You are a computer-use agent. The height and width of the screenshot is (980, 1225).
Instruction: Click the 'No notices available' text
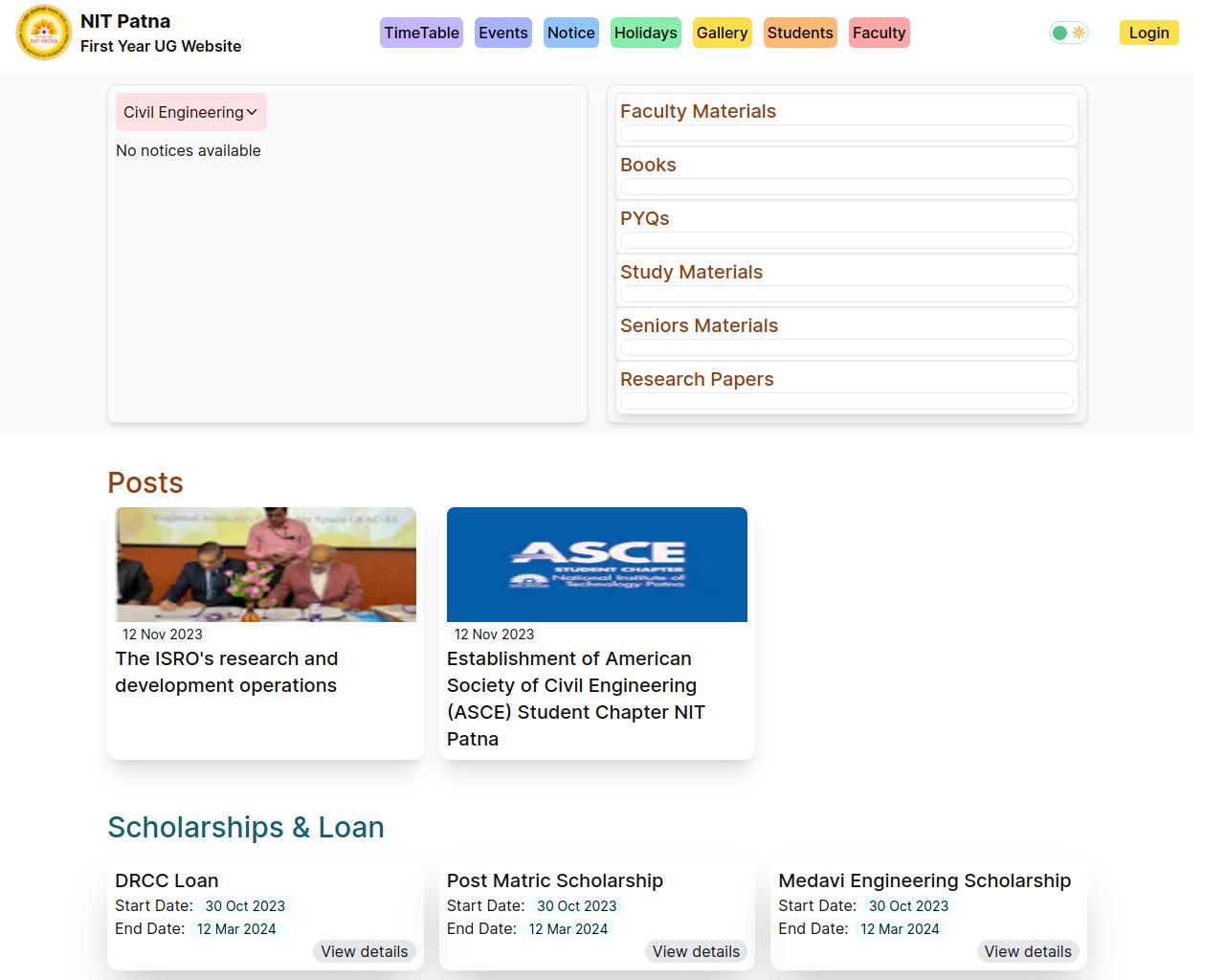click(189, 150)
